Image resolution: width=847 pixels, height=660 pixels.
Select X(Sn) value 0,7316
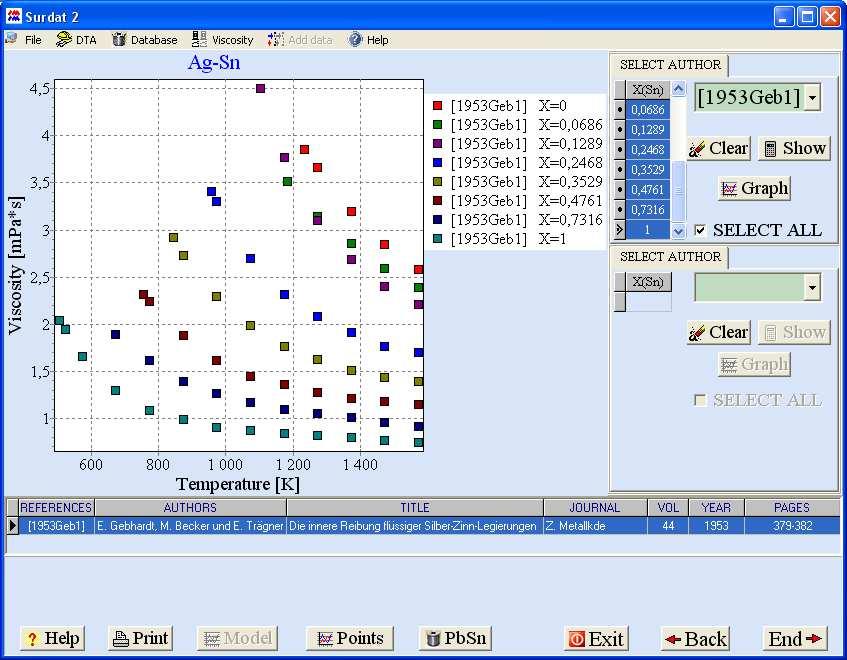point(648,210)
